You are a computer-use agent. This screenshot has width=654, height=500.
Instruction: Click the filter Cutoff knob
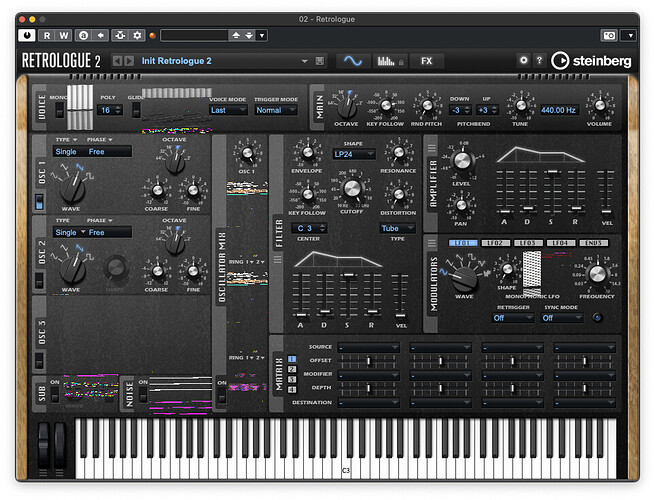tap(352, 188)
